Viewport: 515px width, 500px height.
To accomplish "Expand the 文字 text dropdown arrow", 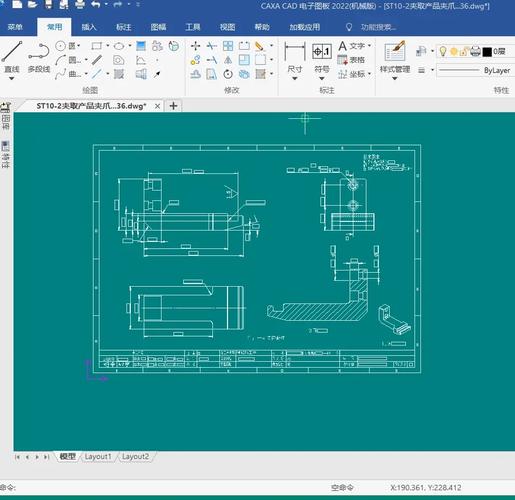I will coord(369,46).
